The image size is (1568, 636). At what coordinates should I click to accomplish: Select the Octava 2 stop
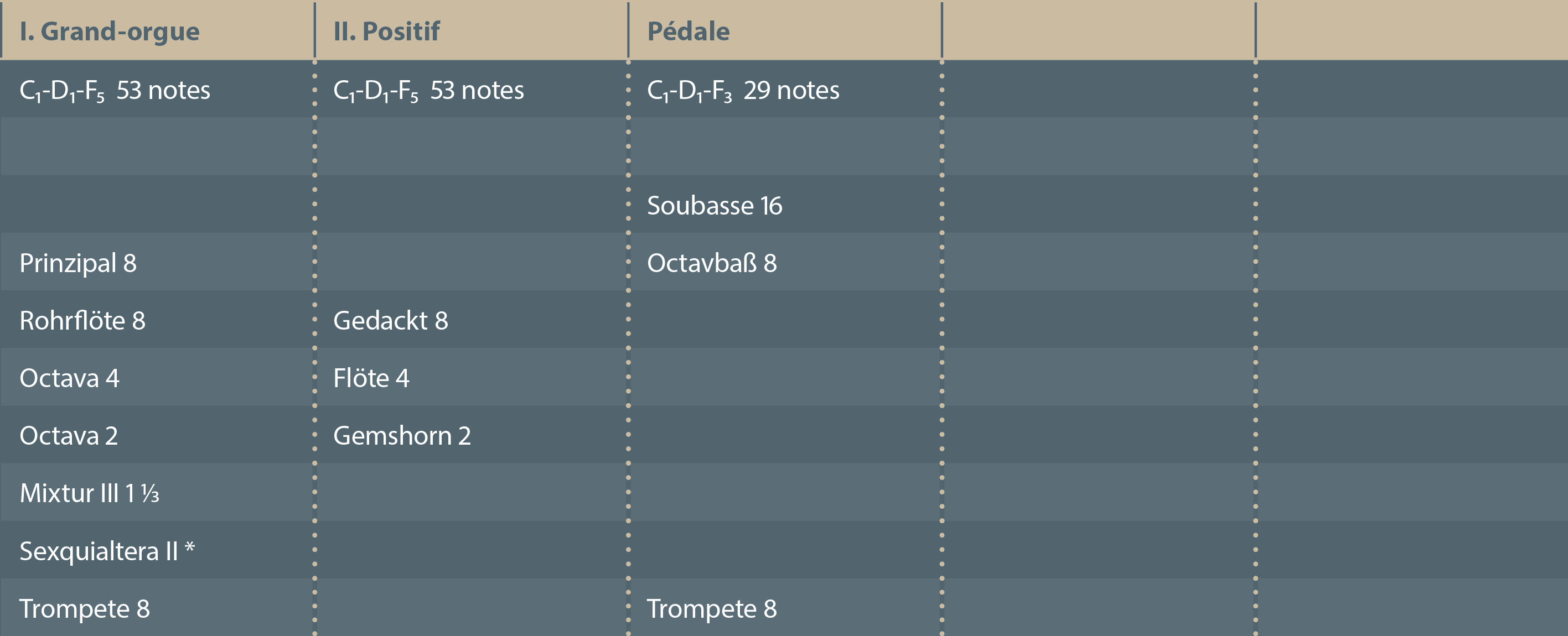click(x=69, y=435)
